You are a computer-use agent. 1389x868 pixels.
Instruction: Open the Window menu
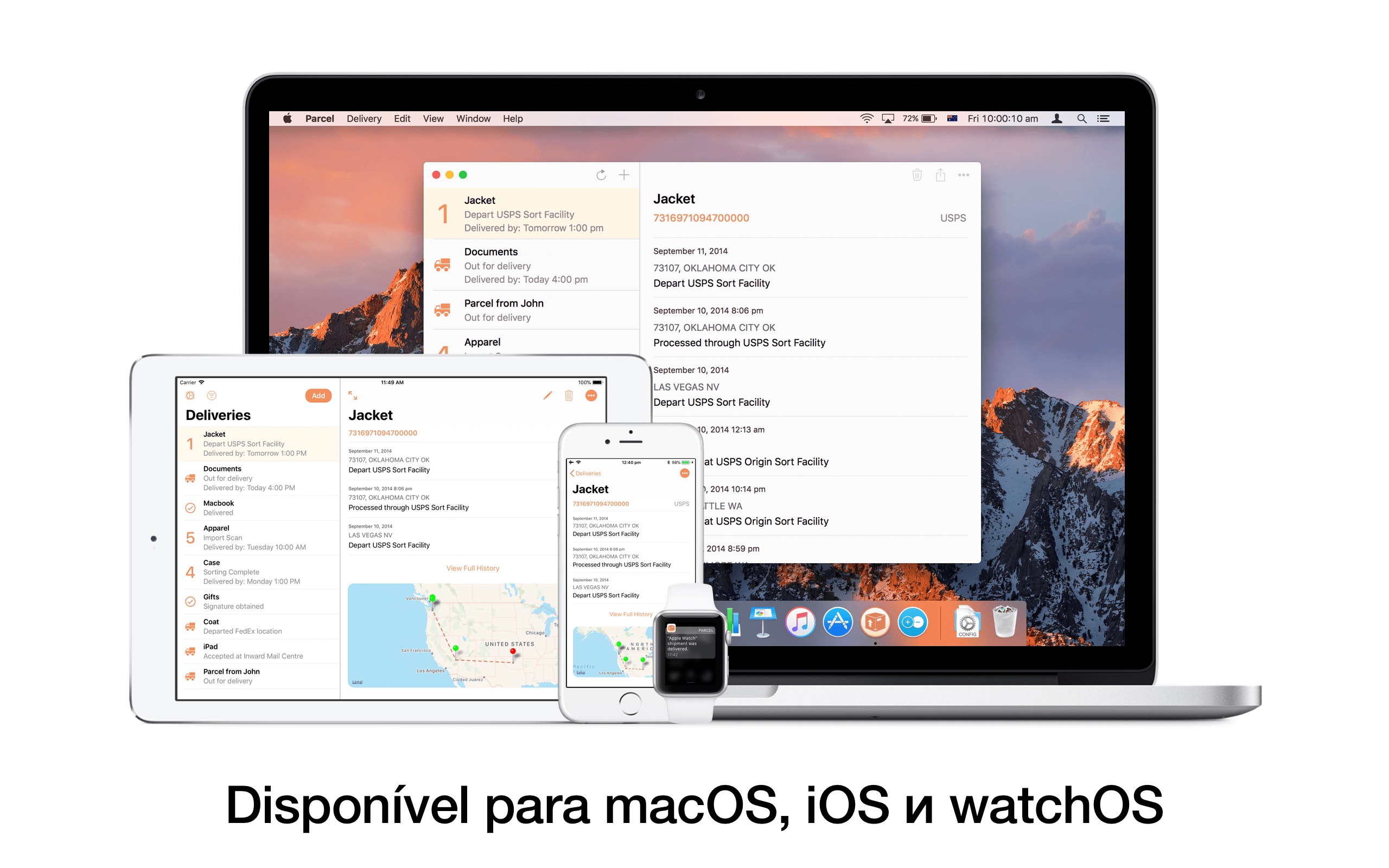click(x=474, y=119)
